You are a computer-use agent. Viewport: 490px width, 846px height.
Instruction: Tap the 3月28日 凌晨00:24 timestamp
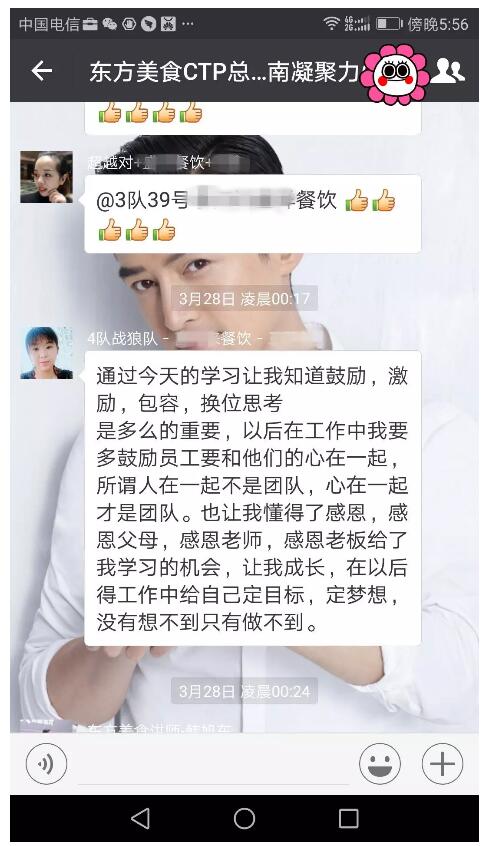point(244,691)
